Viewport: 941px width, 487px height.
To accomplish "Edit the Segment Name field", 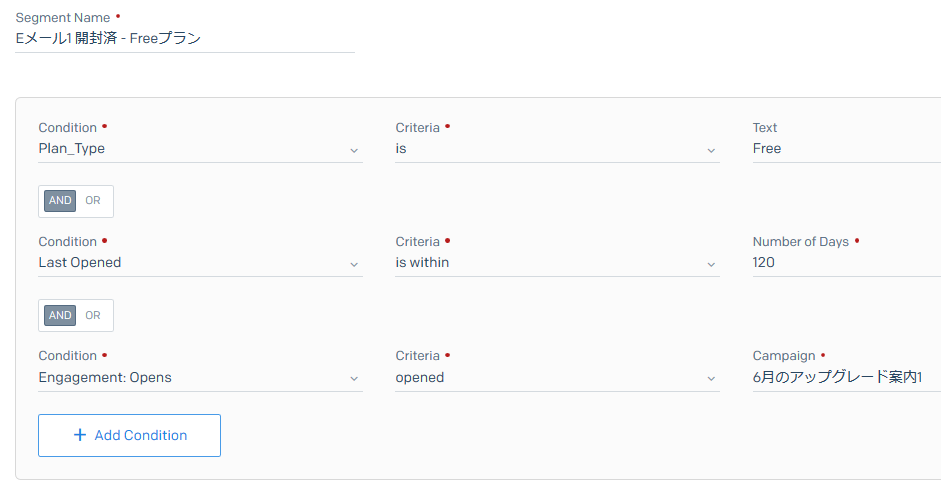I will click(185, 39).
